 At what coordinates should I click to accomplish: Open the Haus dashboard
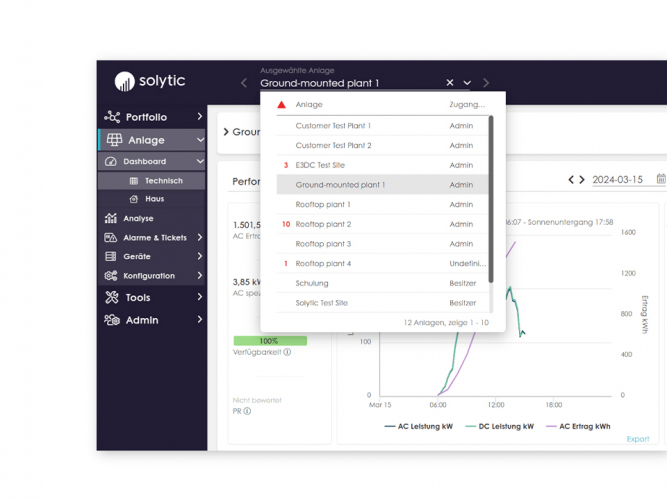pyautogui.click(x=152, y=199)
